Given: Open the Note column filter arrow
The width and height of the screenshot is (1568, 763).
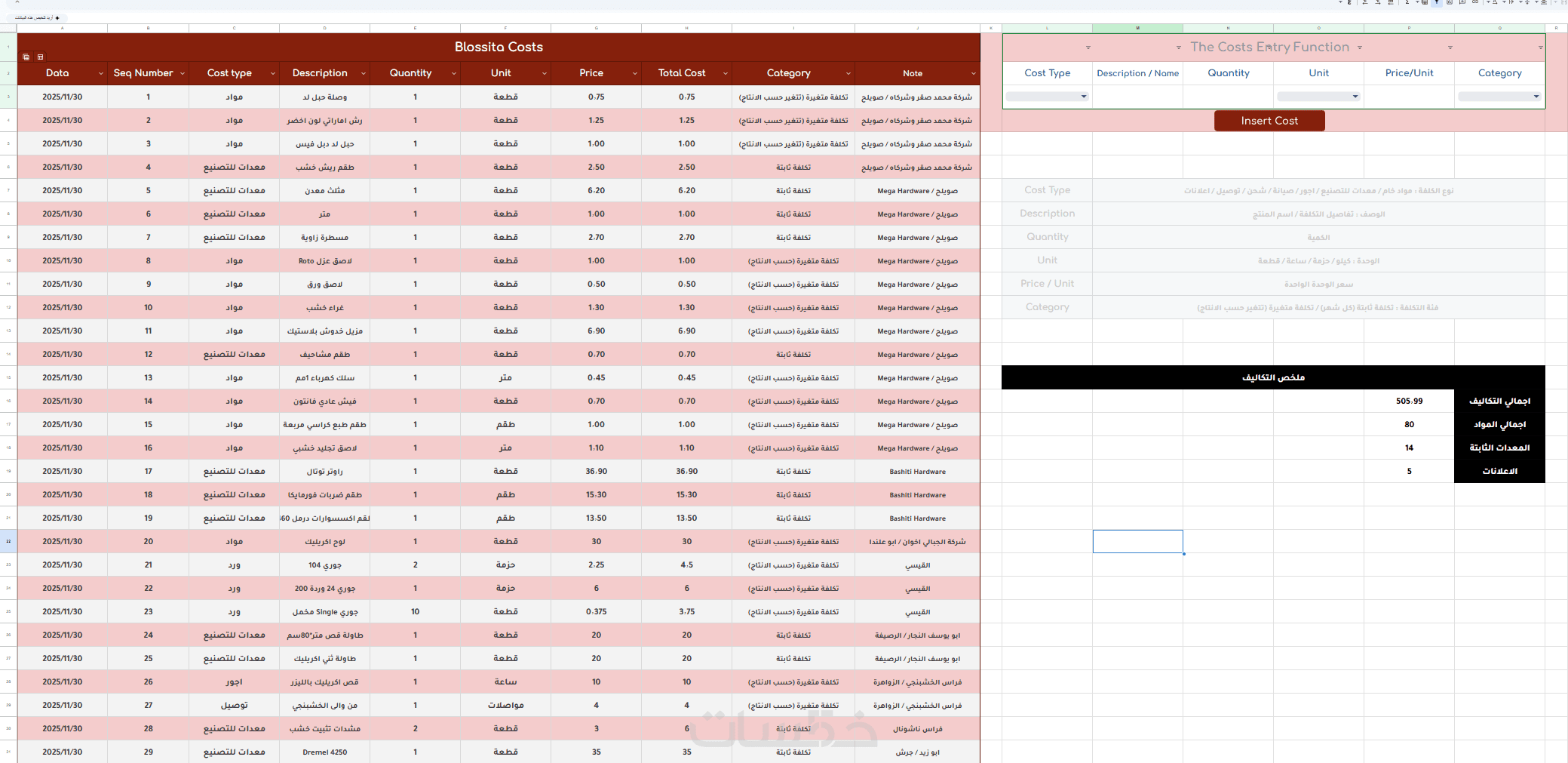Looking at the screenshot, I should tap(974, 73).
